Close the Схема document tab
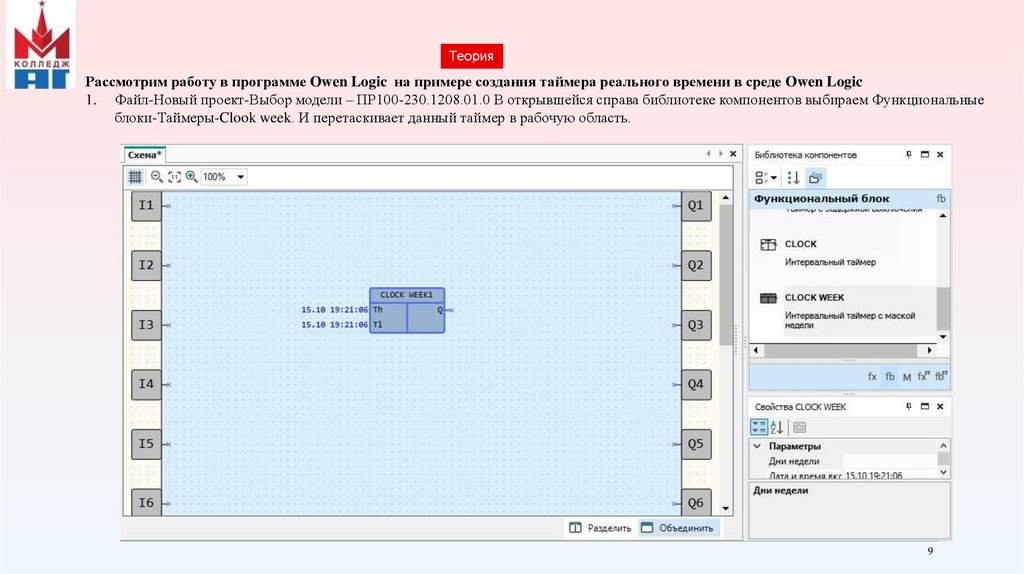Viewport: 1024px width, 574px height. pos(733,154)
